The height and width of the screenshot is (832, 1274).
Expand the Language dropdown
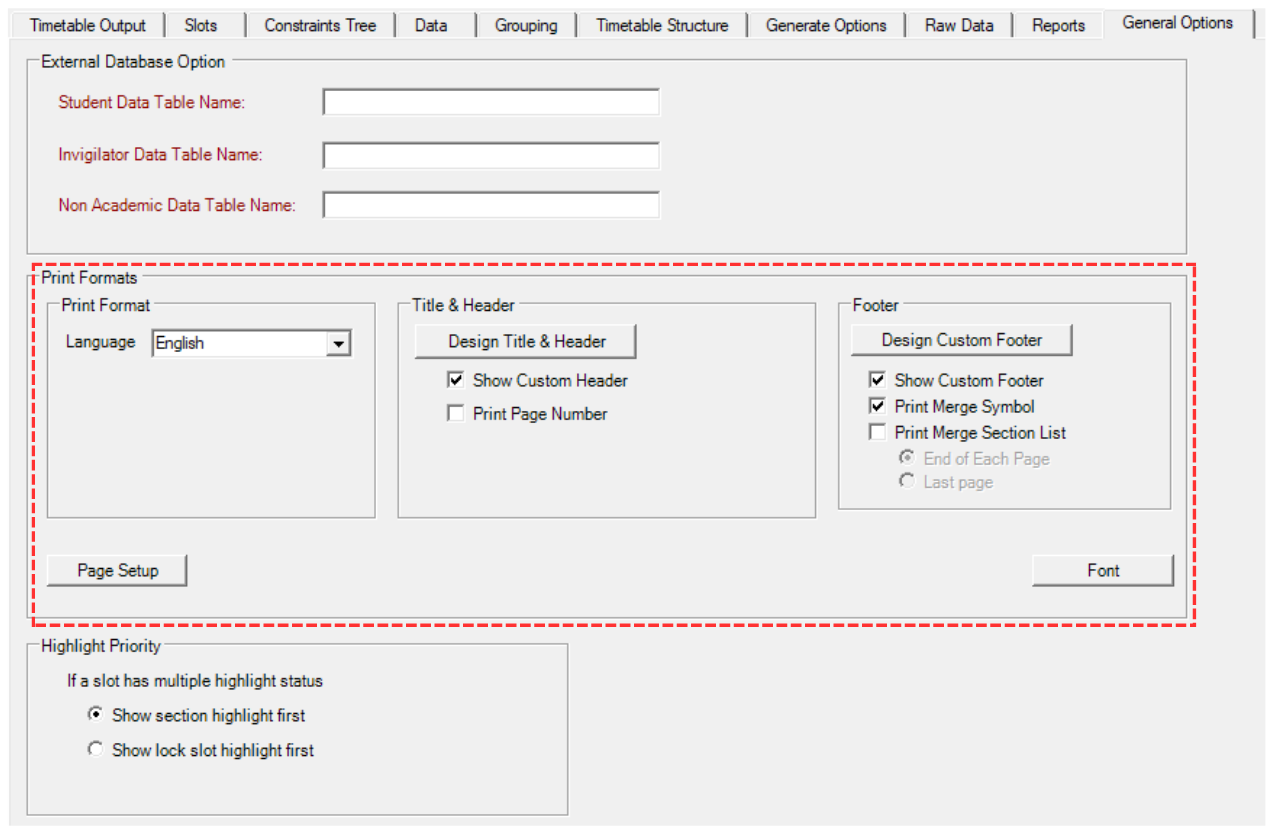coord(339,344)
